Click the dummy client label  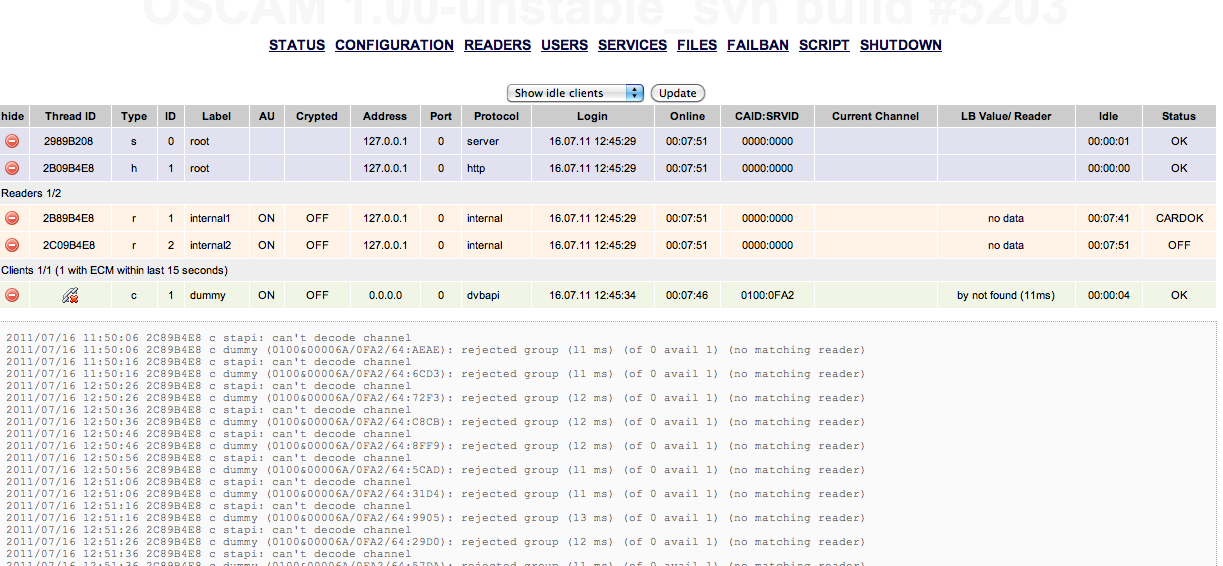208,295
